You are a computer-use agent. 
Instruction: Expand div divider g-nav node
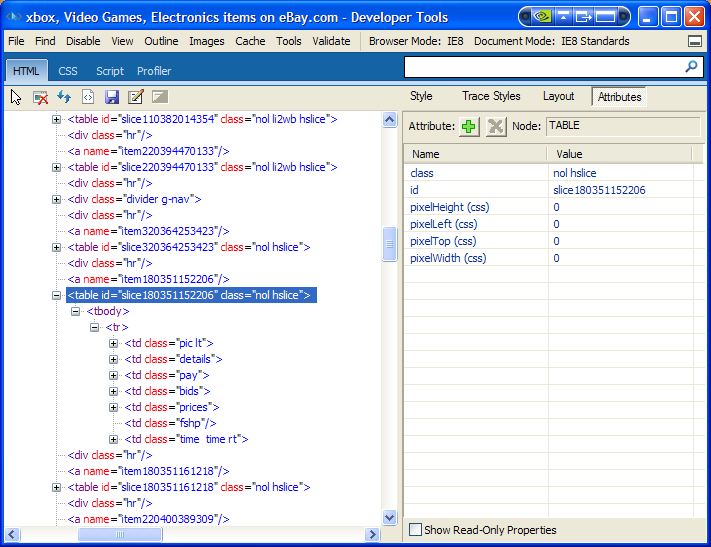tap(56, 200)
